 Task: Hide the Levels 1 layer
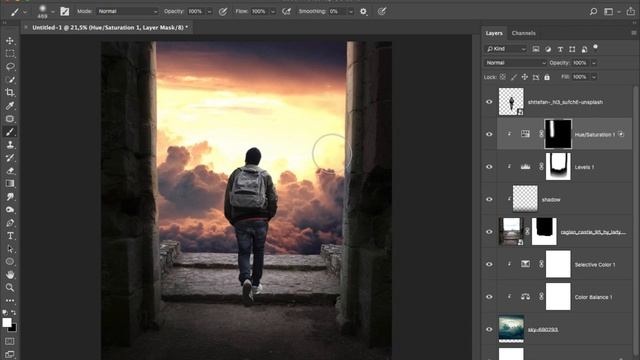(x=489, y=167)
